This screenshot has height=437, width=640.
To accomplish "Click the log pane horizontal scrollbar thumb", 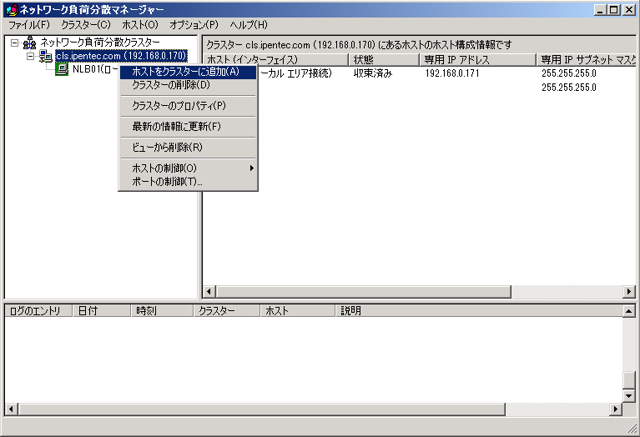I will tap(262, 409).
